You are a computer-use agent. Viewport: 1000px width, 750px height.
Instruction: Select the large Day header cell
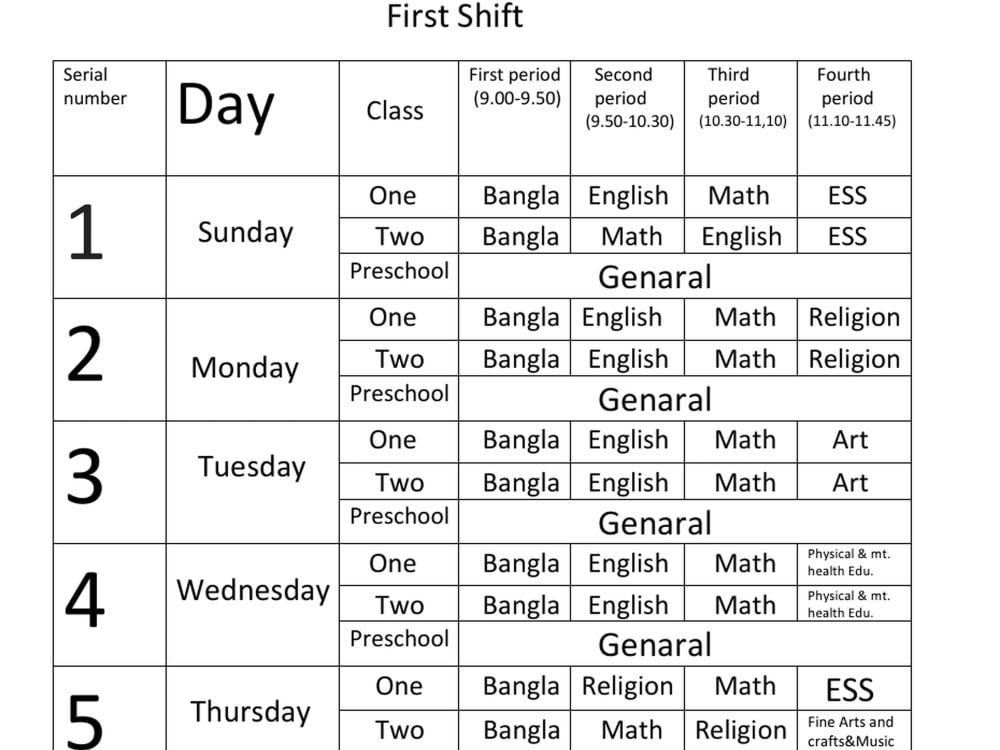click(x=253, y=118)
